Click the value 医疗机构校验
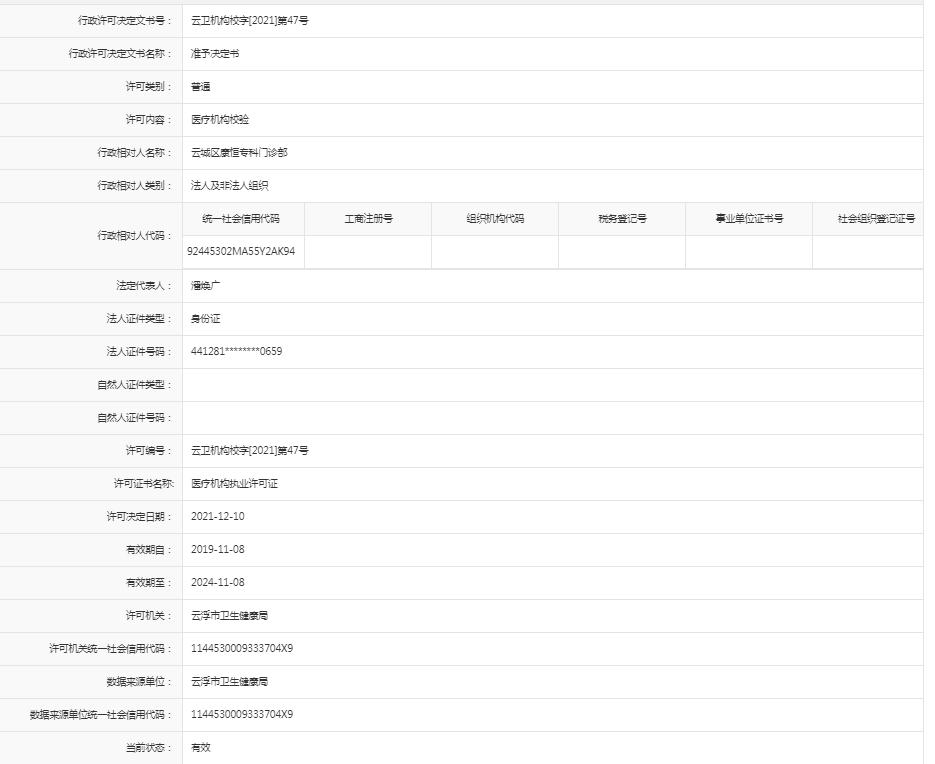935x764 pixels. pyautogui.click(x=220, y=120)
